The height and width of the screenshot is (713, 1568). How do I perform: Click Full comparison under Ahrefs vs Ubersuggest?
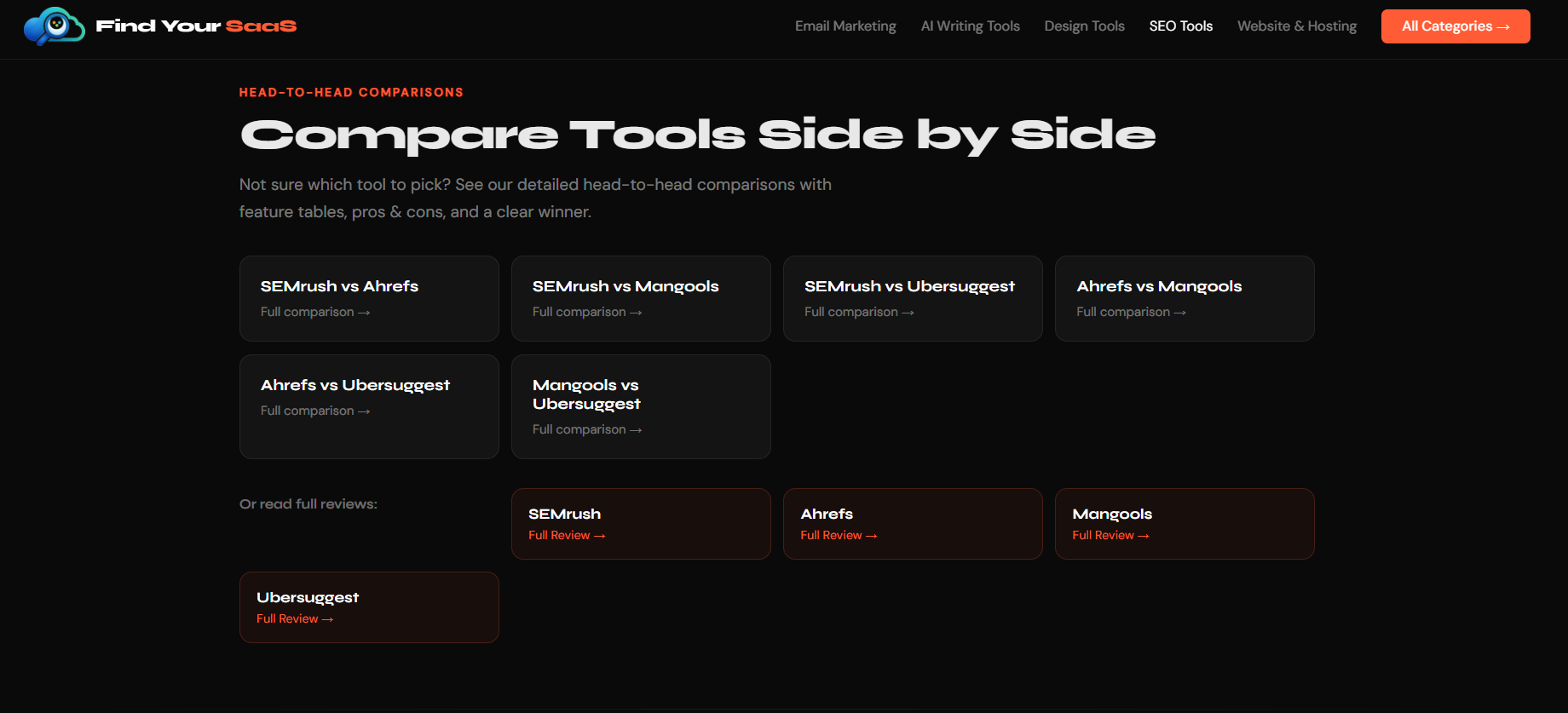[315, 411]
